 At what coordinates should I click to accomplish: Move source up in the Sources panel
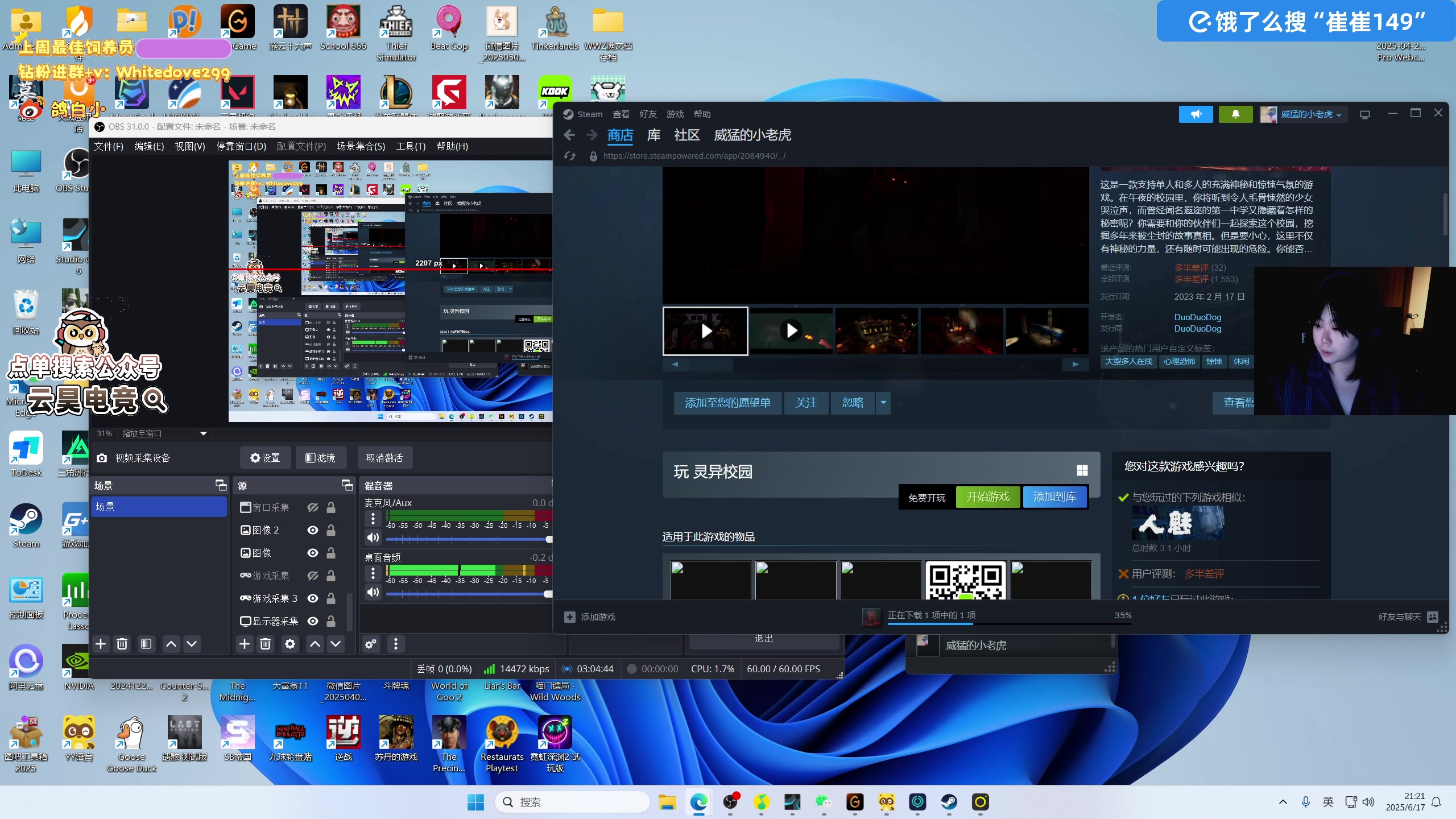[x=315, y=644]
